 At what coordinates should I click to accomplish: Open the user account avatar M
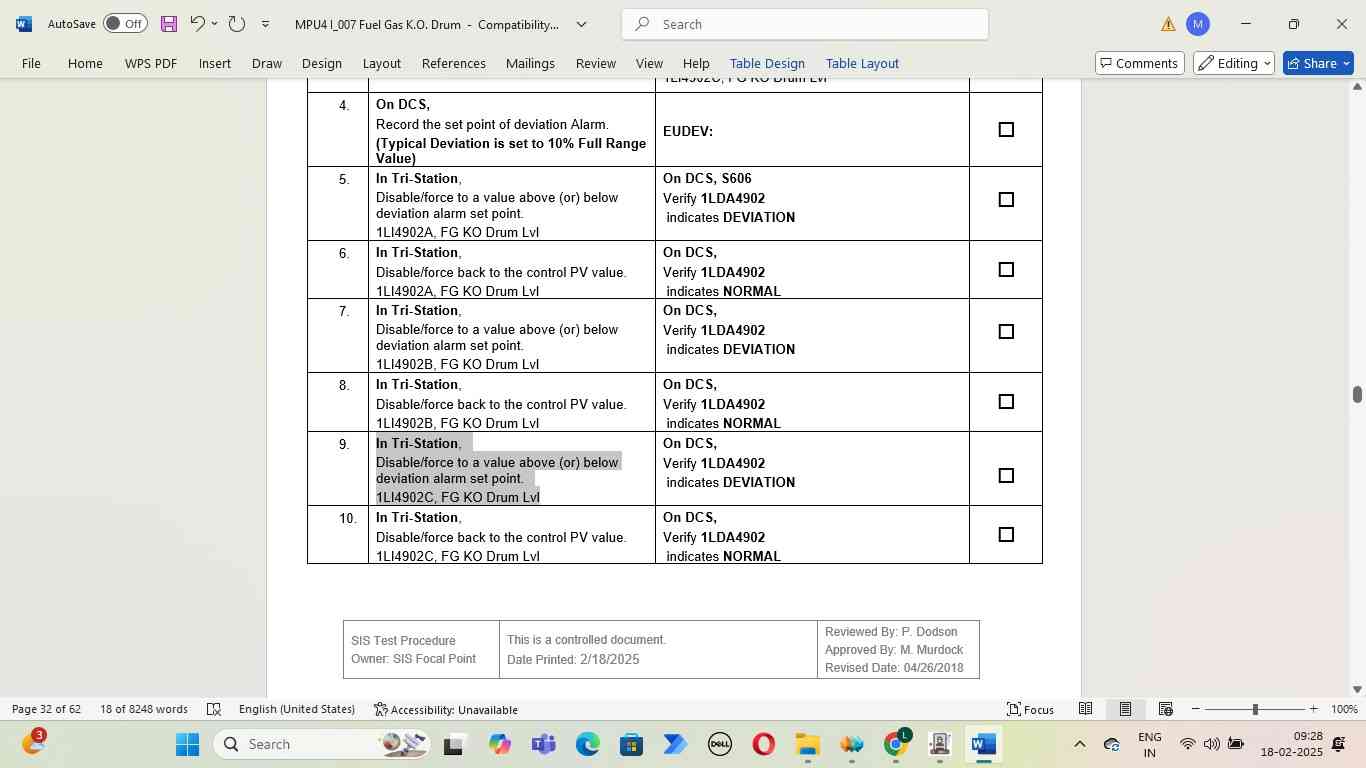[1197, 24]
